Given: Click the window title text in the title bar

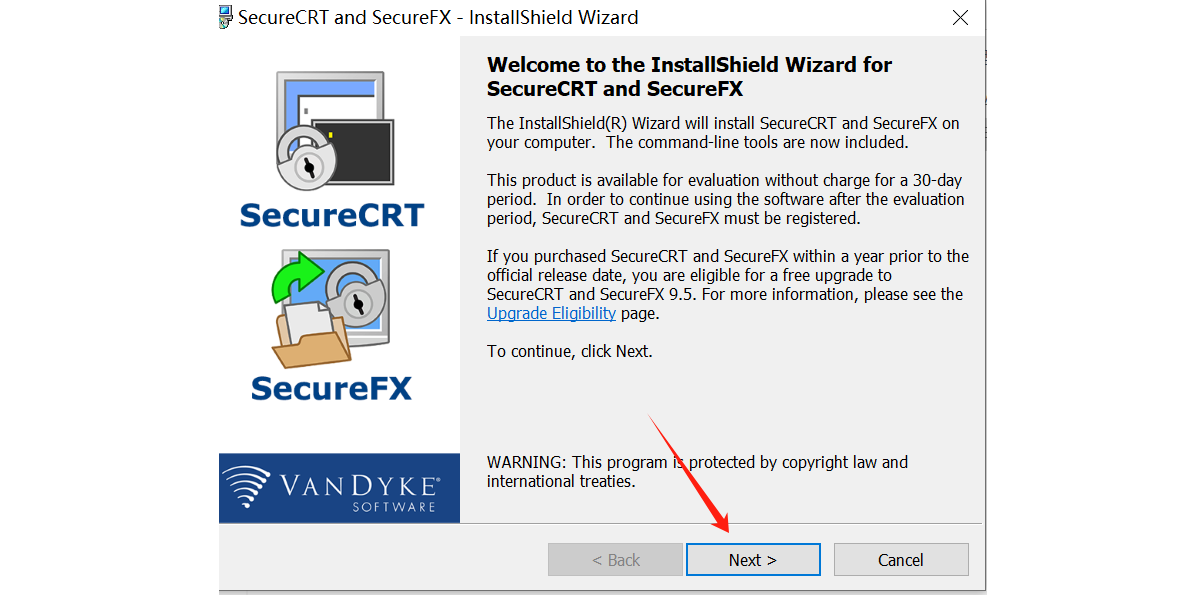Looking at the screenshot, I should pyautogui.click(x=438, y=17).
